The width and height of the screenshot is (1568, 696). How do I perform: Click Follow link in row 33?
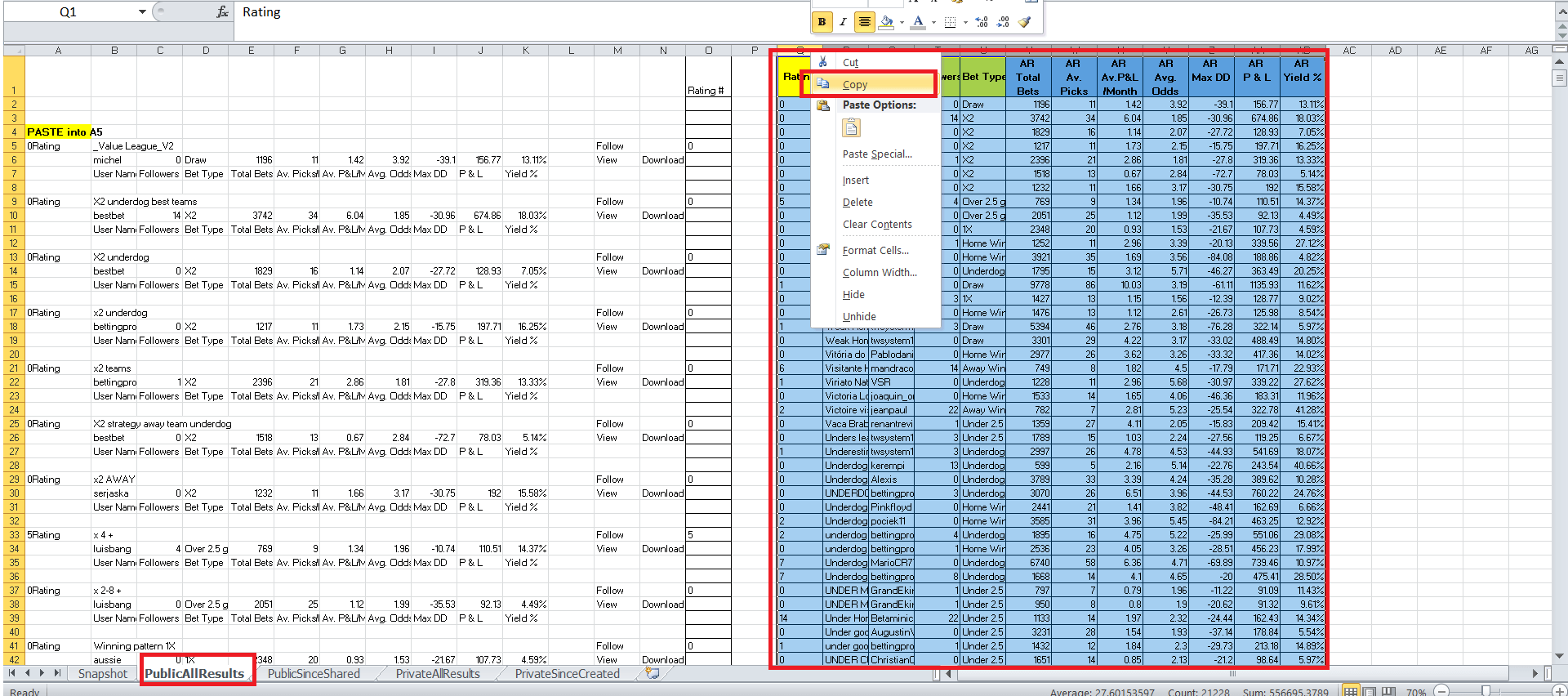609,535
